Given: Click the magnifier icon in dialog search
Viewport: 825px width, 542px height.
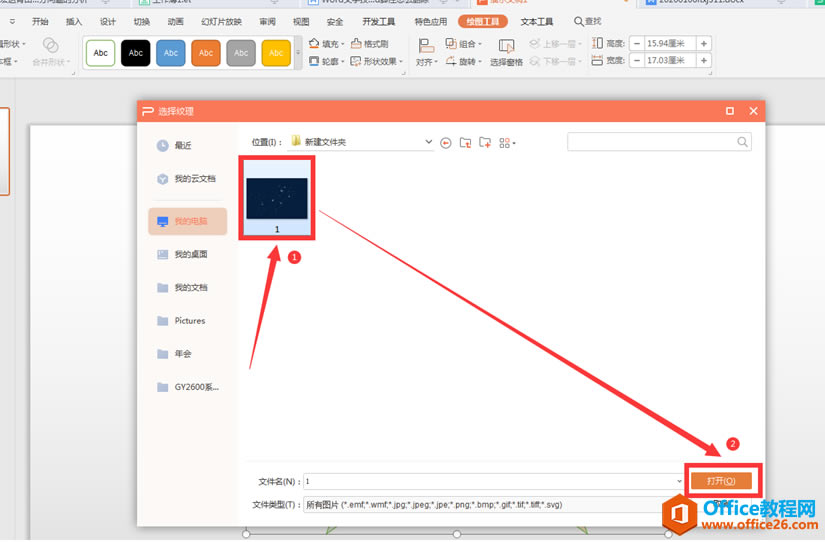Looking at the screenshot, I should 742,142.
